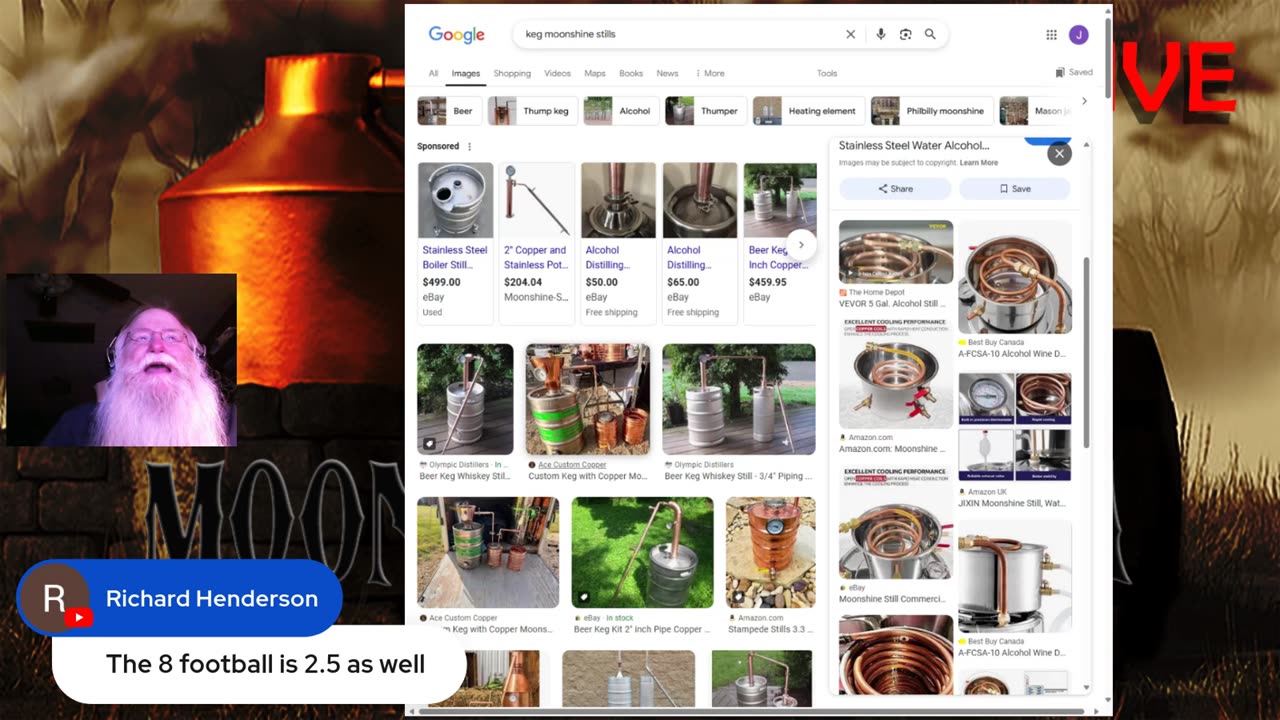Filter images by Thumper chip

click(x=705, y=111)
